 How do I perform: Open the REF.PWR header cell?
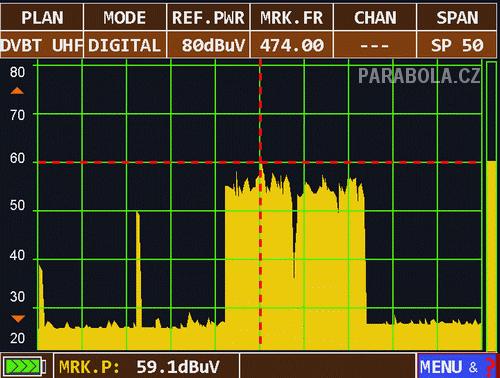pyautogui.click(x=208, y=17)
